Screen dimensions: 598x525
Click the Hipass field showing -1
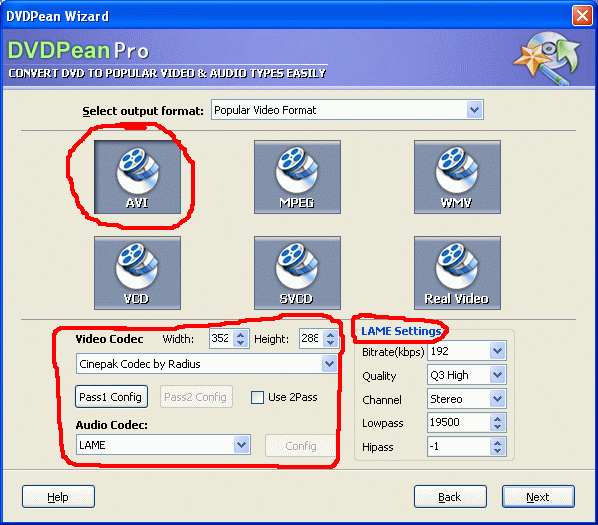click(x=459, y=446)
